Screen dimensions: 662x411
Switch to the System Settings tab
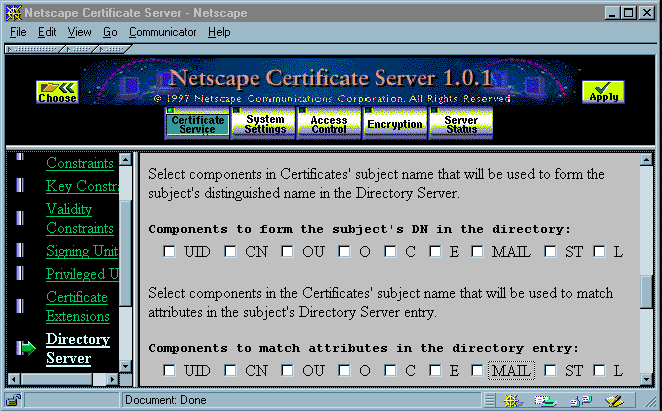point(263,124)
